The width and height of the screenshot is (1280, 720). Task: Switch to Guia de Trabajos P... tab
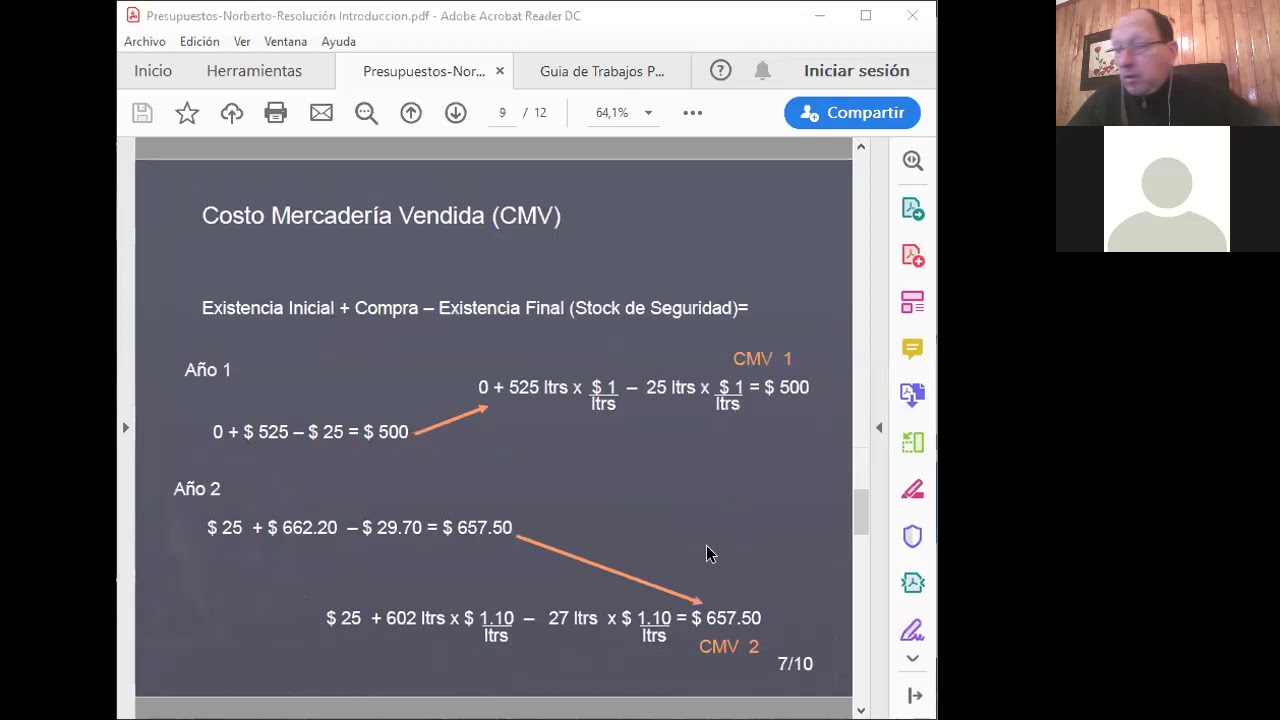pyautogui.click(x=602, y=71)
